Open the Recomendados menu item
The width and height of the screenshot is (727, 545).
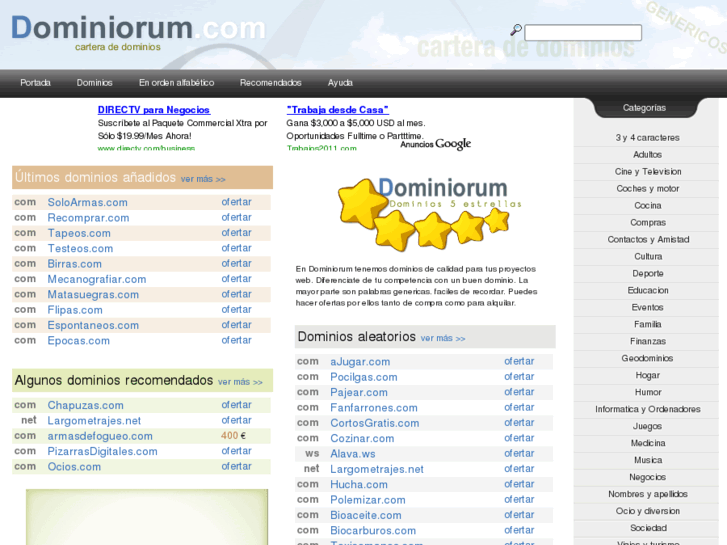(270, 83)
